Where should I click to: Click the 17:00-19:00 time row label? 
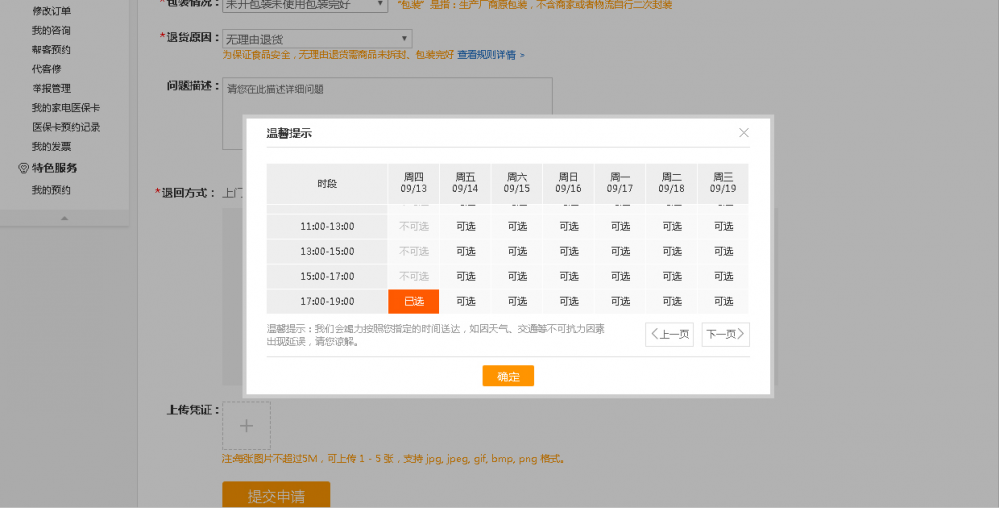tap(327, 301)
